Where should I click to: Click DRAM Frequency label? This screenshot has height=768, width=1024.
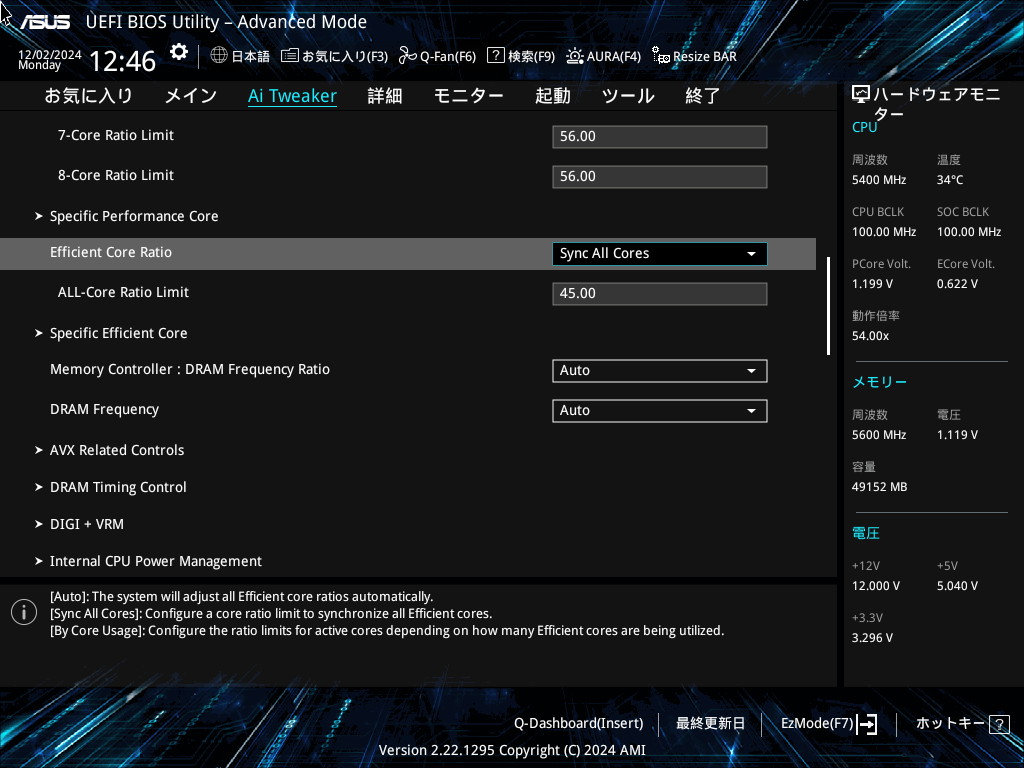[104, 409]
